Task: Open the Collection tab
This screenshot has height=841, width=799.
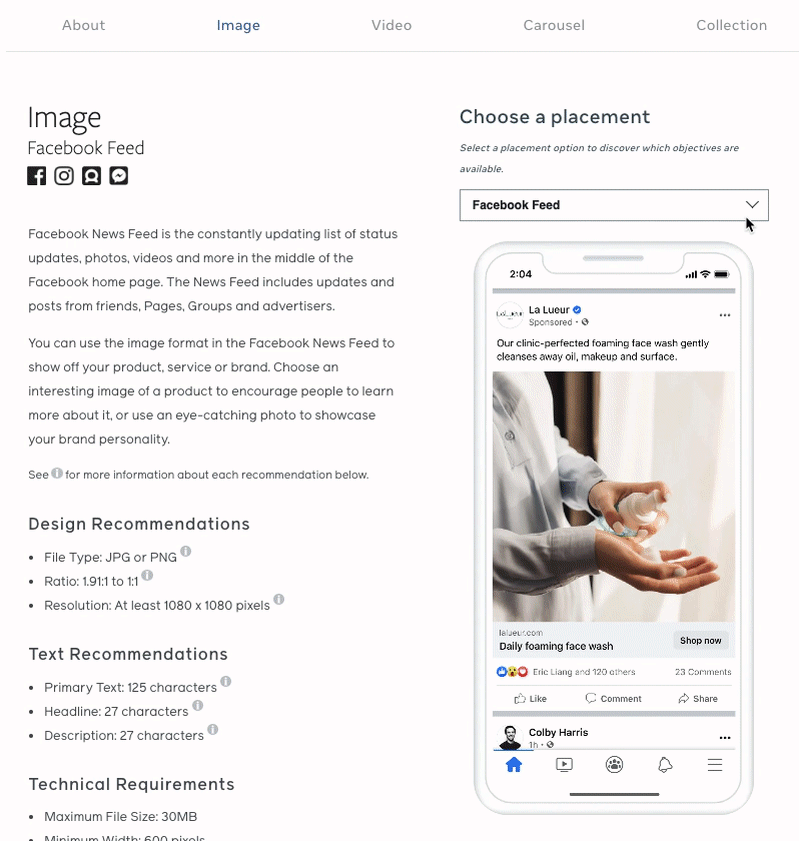Action: (x=731, y=25)
